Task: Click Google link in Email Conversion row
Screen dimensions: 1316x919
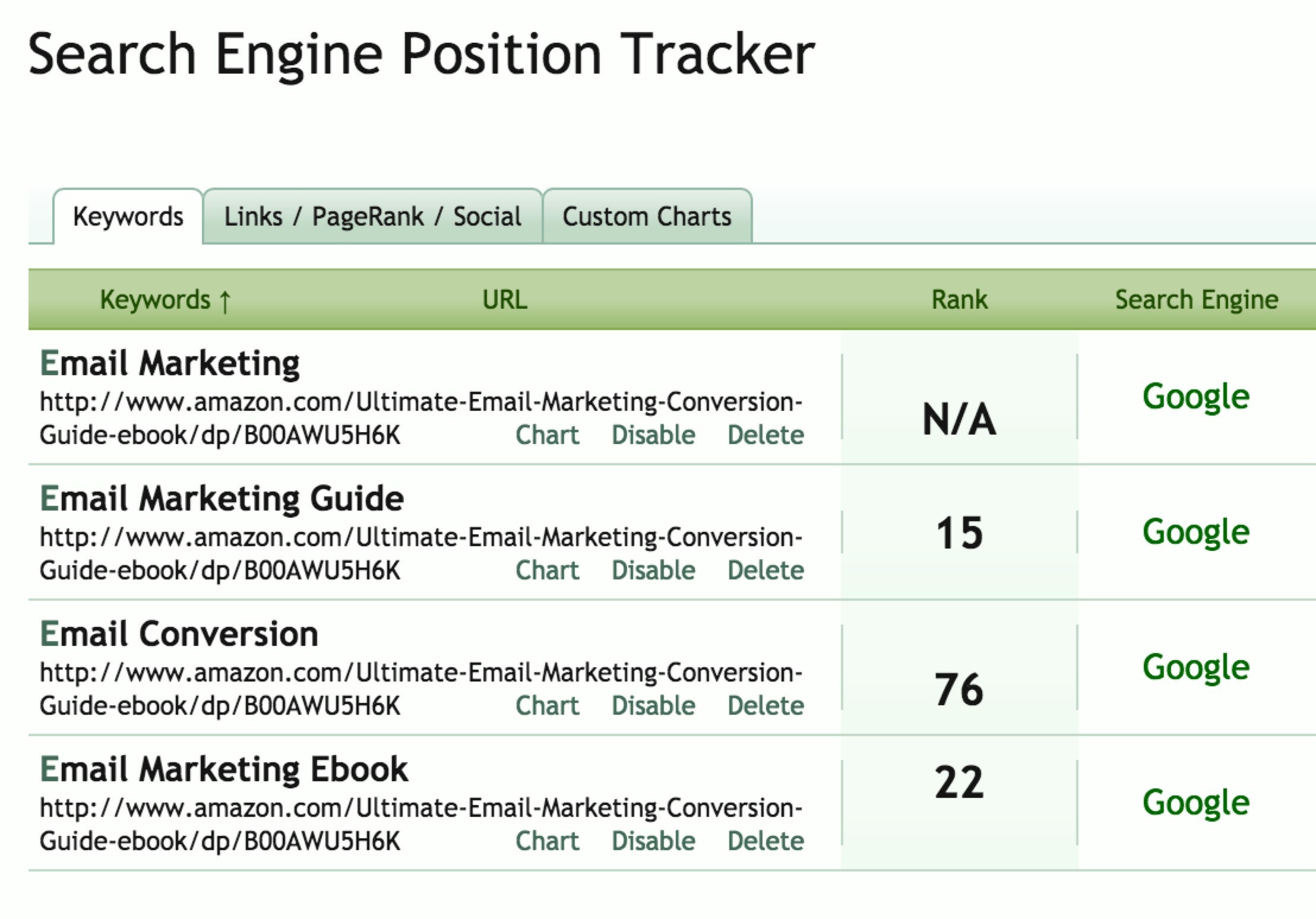Action: (x=1195, y=668)
